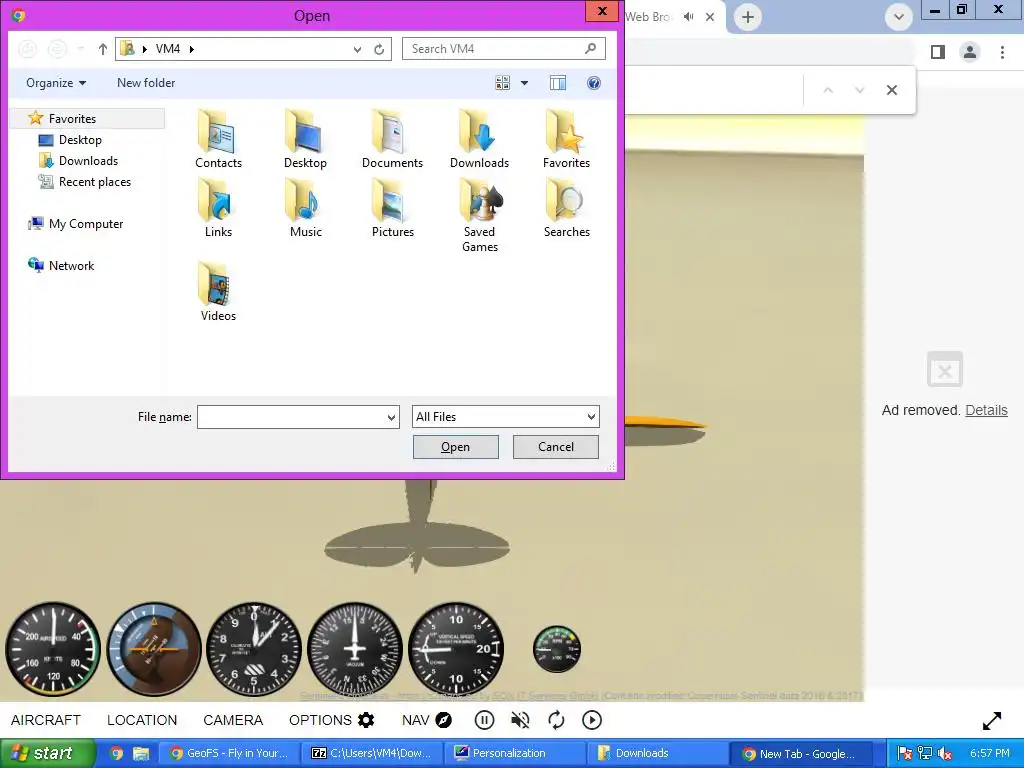Open the AIRCRAFT menu
This screenshot has width=1024, height=768.
pyautogui.click(x=46, y=720)
